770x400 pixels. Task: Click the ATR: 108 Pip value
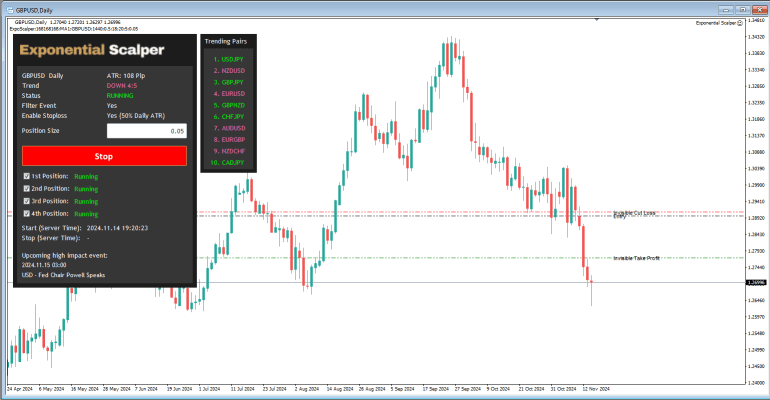click(x=126, y=76)
